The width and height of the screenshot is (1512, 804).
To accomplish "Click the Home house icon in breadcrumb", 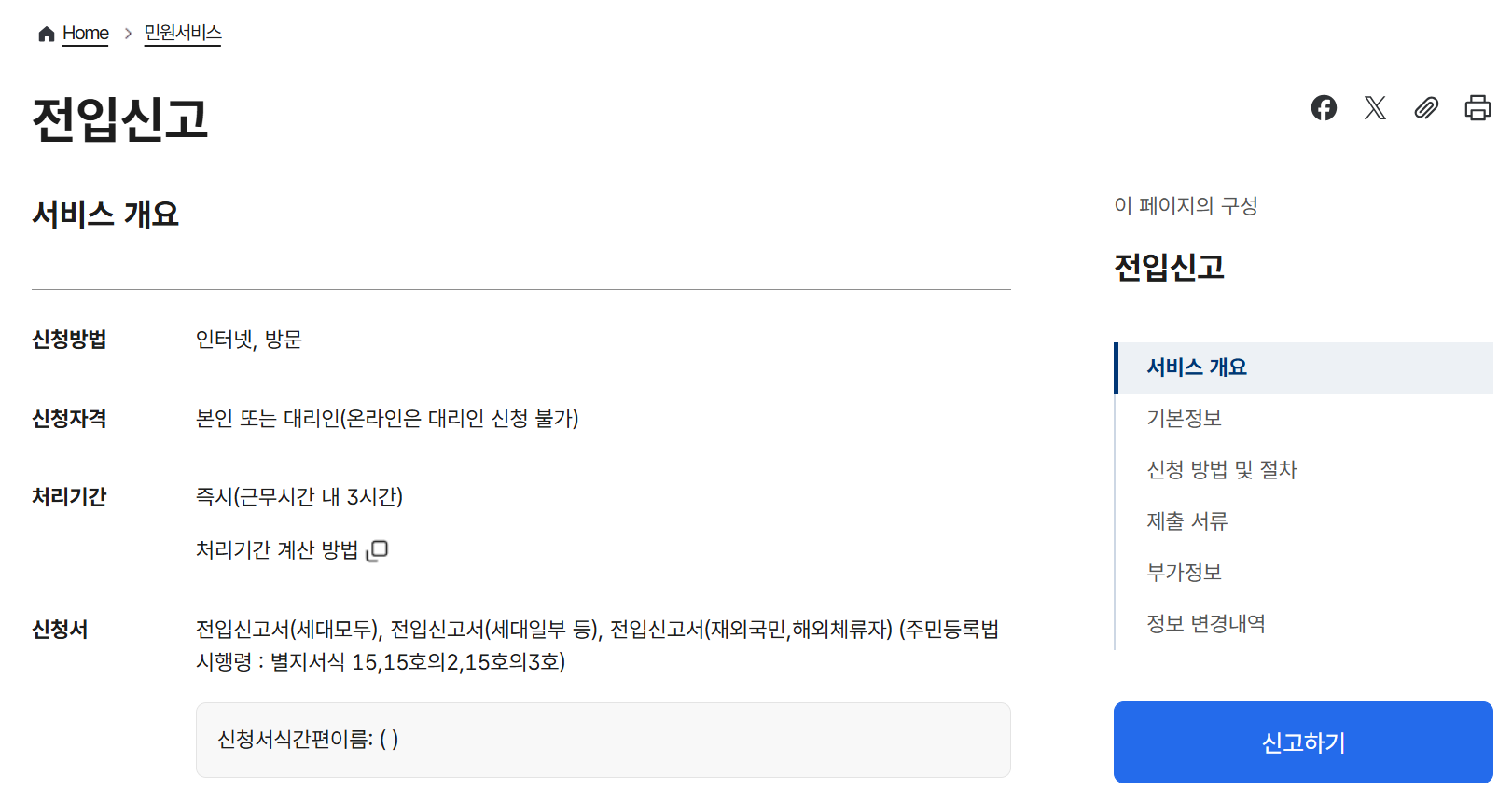I will (45, 33).
